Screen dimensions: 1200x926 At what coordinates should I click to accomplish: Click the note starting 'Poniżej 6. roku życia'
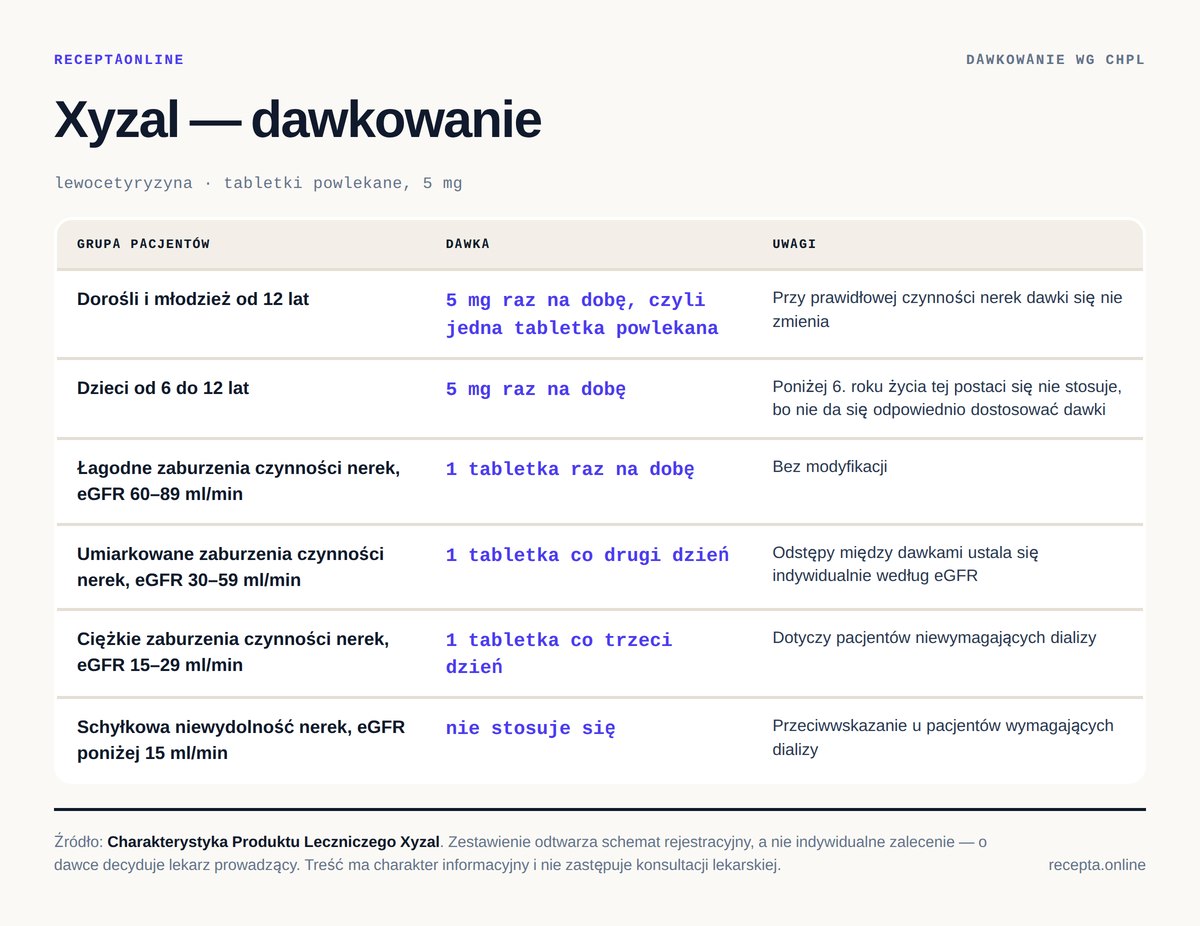948,398
